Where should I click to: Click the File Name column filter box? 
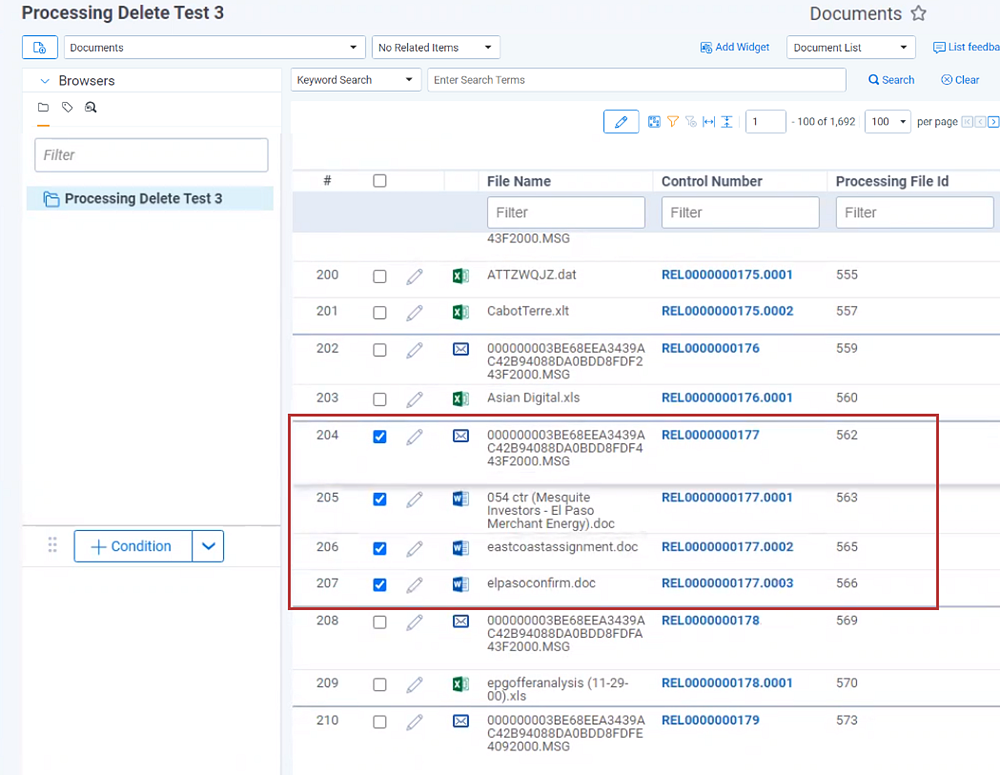(x=566, y=212)
